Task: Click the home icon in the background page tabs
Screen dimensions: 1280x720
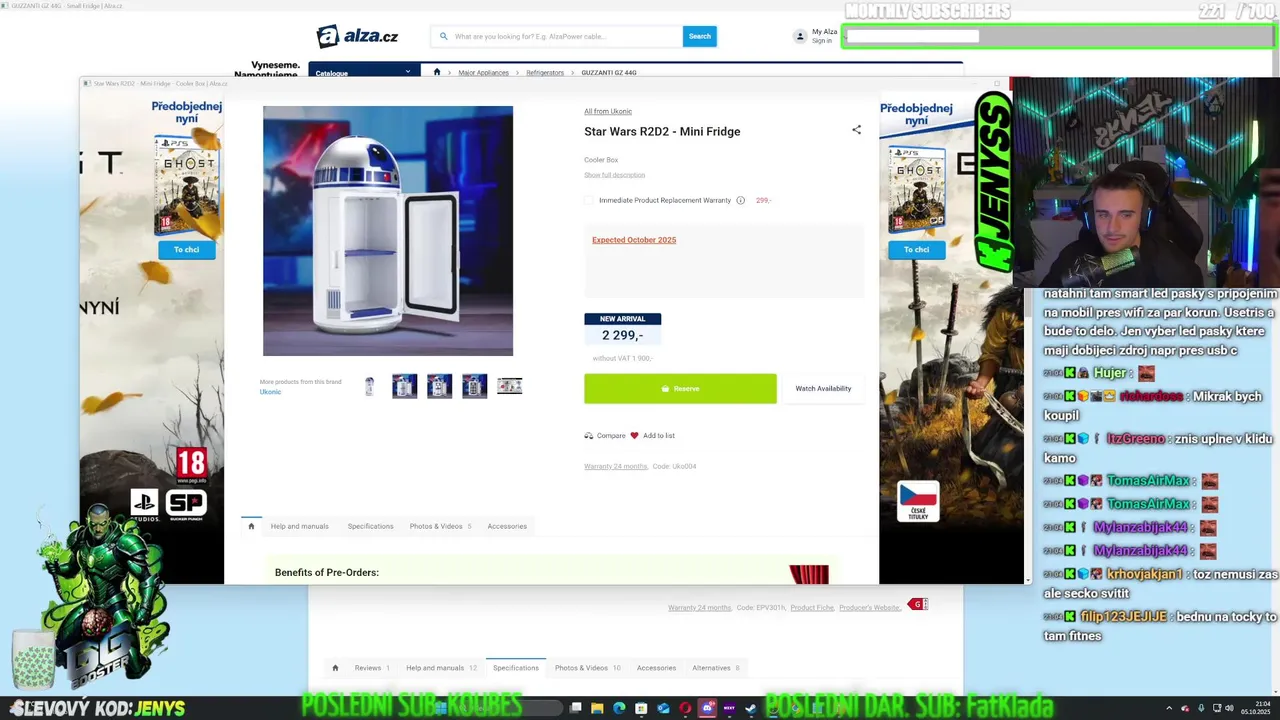Action: pyautogui.click(x=335, y=668)
